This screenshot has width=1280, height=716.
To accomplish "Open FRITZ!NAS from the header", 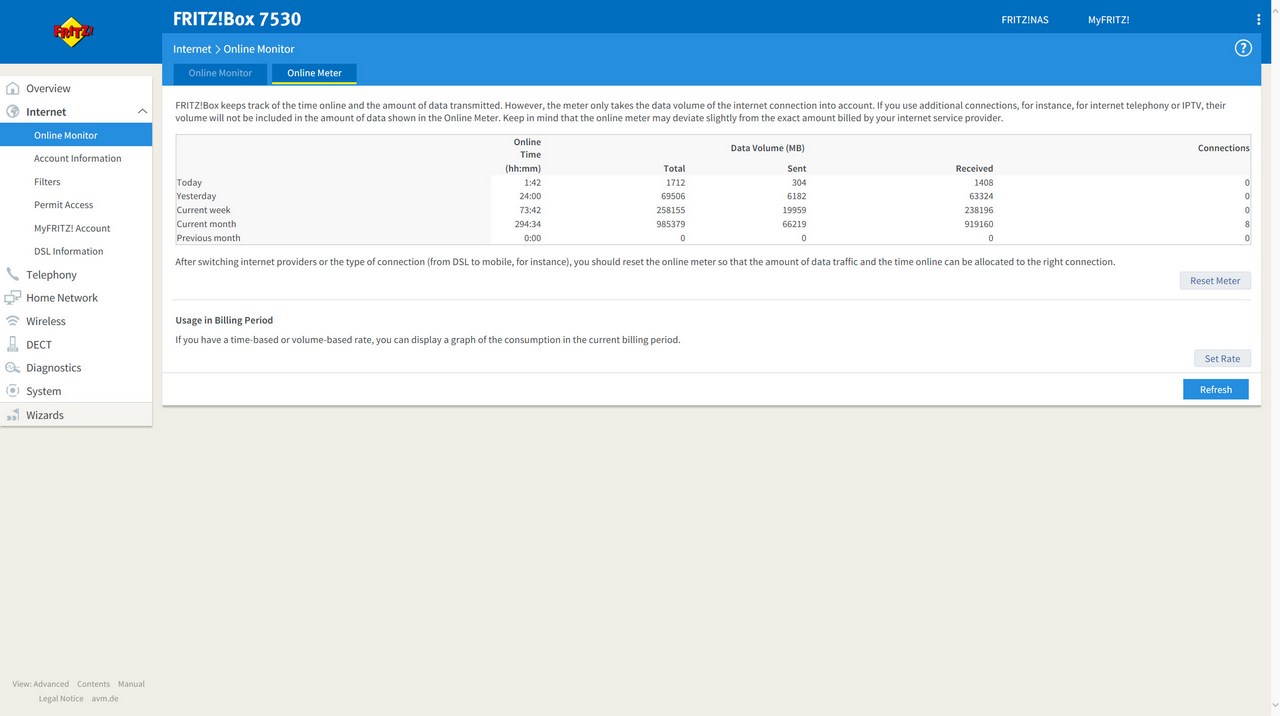I will pos(1025,20).
